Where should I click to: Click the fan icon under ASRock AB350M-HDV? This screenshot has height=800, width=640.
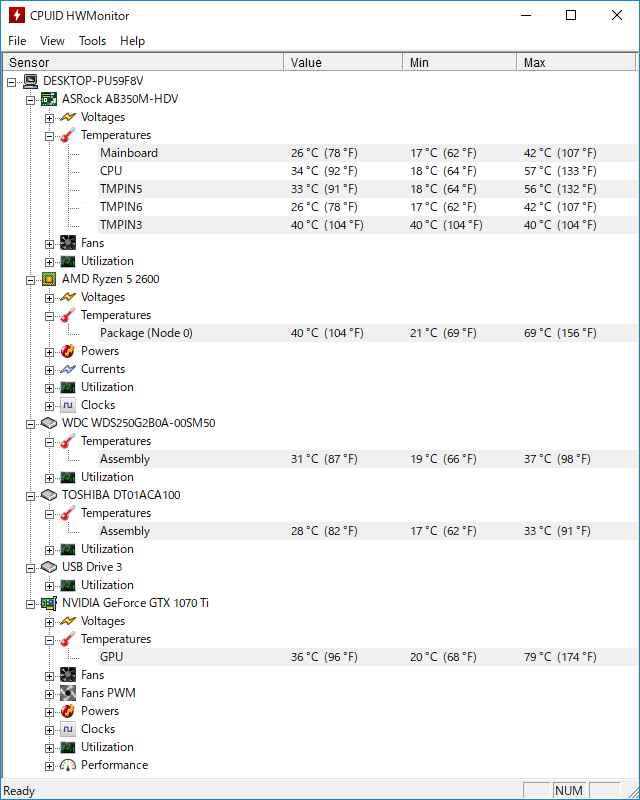click(68, 243)
